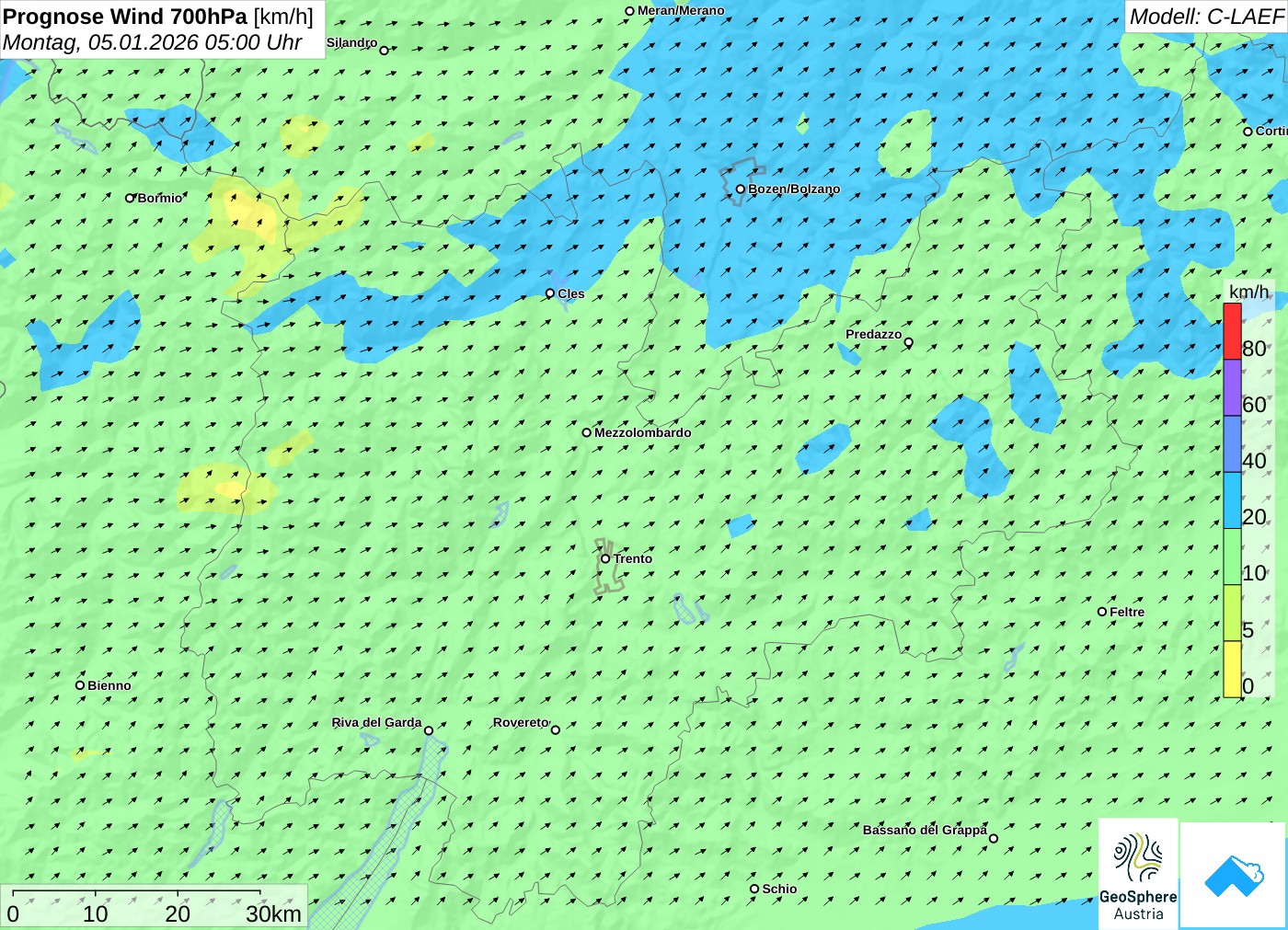Click the 'Bassano del Grappa' label
Image resolution: width=1288 pixels, height=930 pixels.
point(925,830)
